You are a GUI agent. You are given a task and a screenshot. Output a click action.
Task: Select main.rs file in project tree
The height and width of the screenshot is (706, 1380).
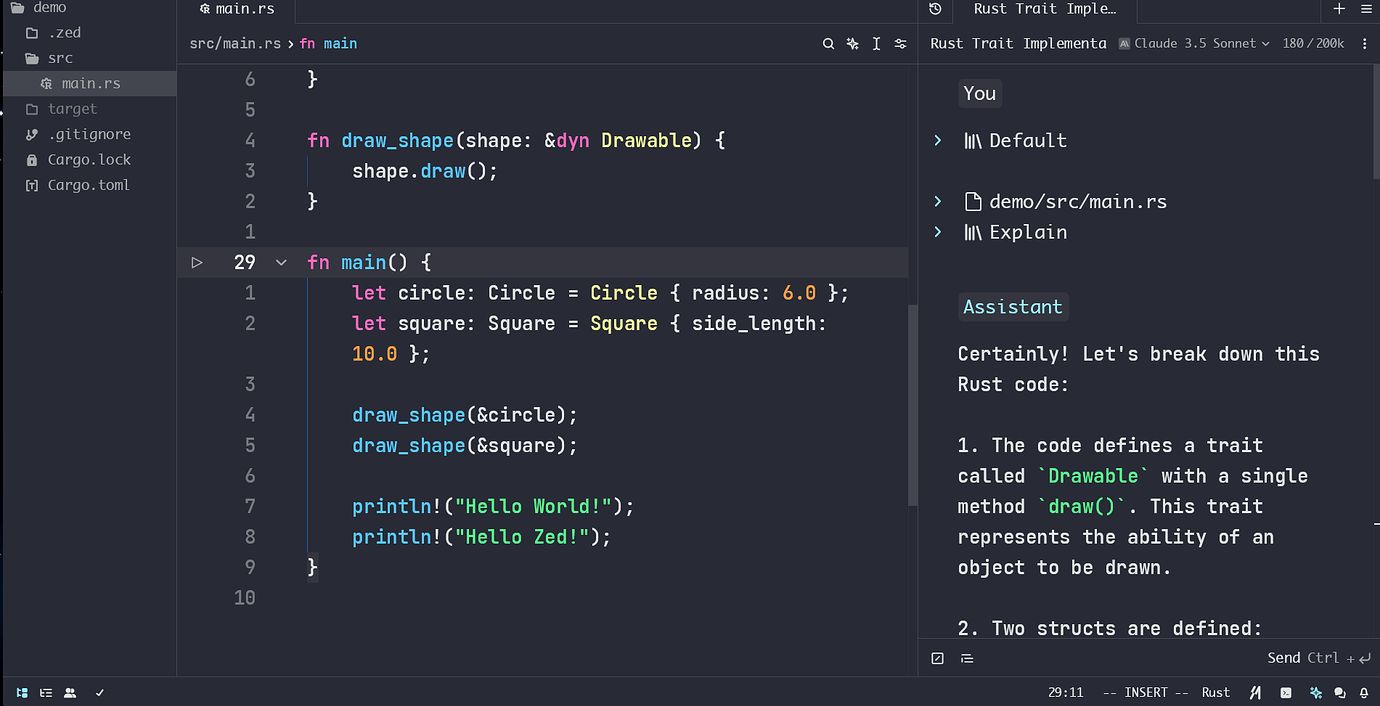point(88,84)
